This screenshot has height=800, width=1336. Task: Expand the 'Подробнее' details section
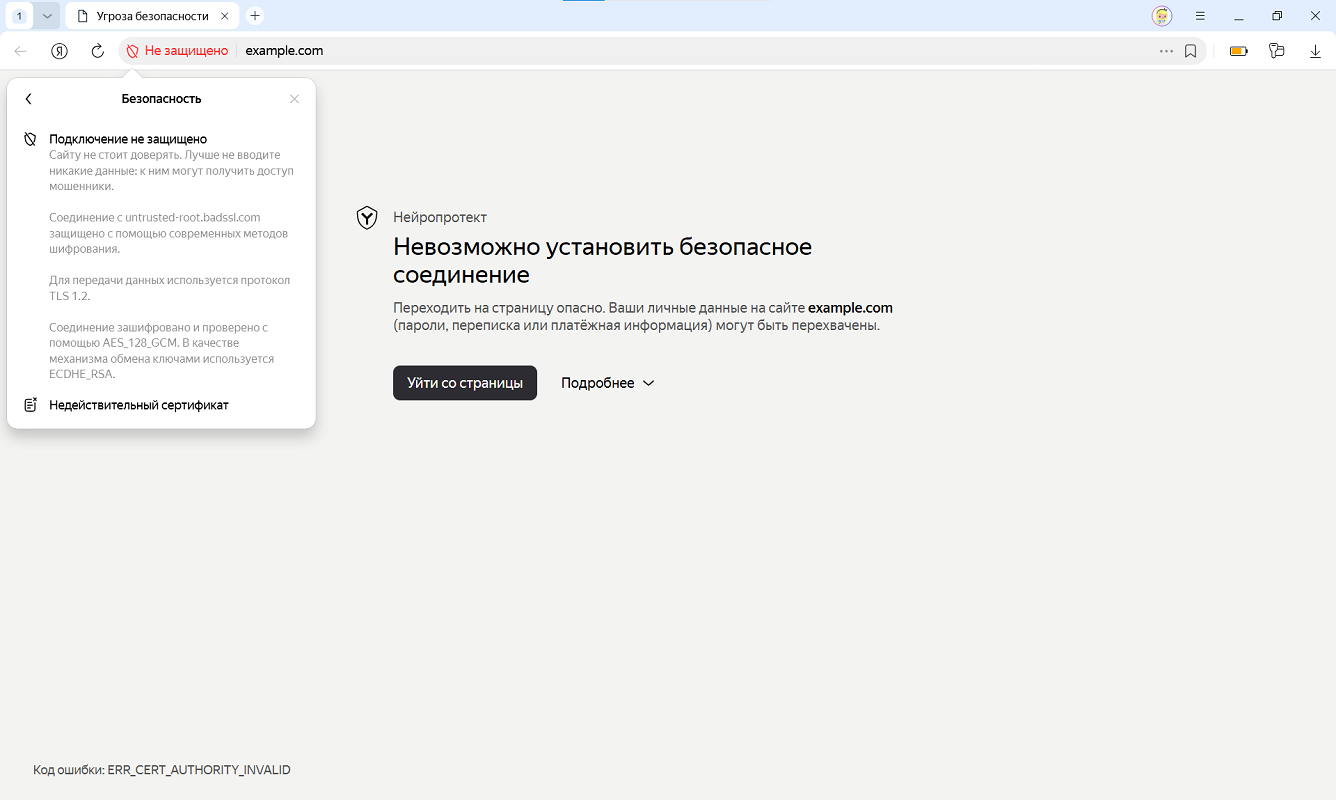(607, 383)
